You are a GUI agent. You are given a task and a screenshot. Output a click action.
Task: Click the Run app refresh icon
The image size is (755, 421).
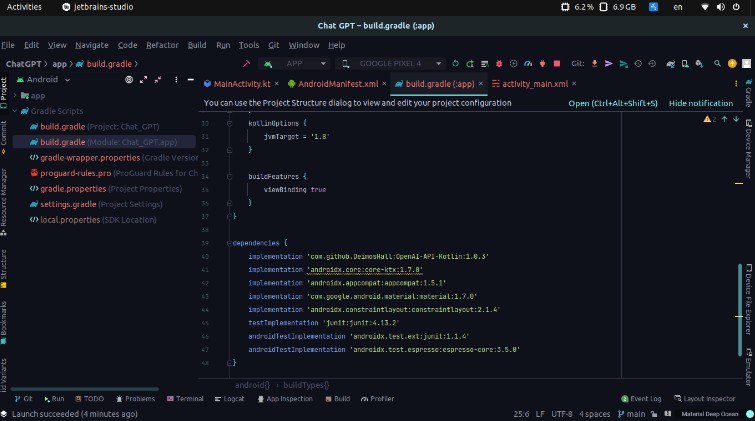(455, 64)
